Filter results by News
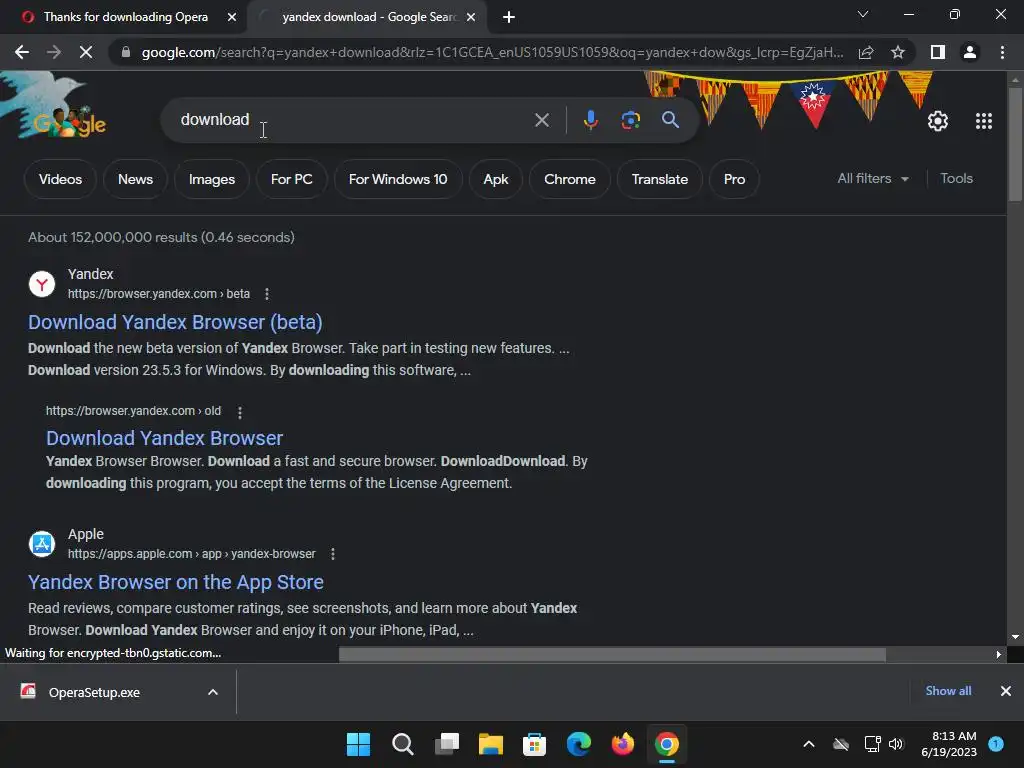The image size is (1024, 768). (135, 179)
